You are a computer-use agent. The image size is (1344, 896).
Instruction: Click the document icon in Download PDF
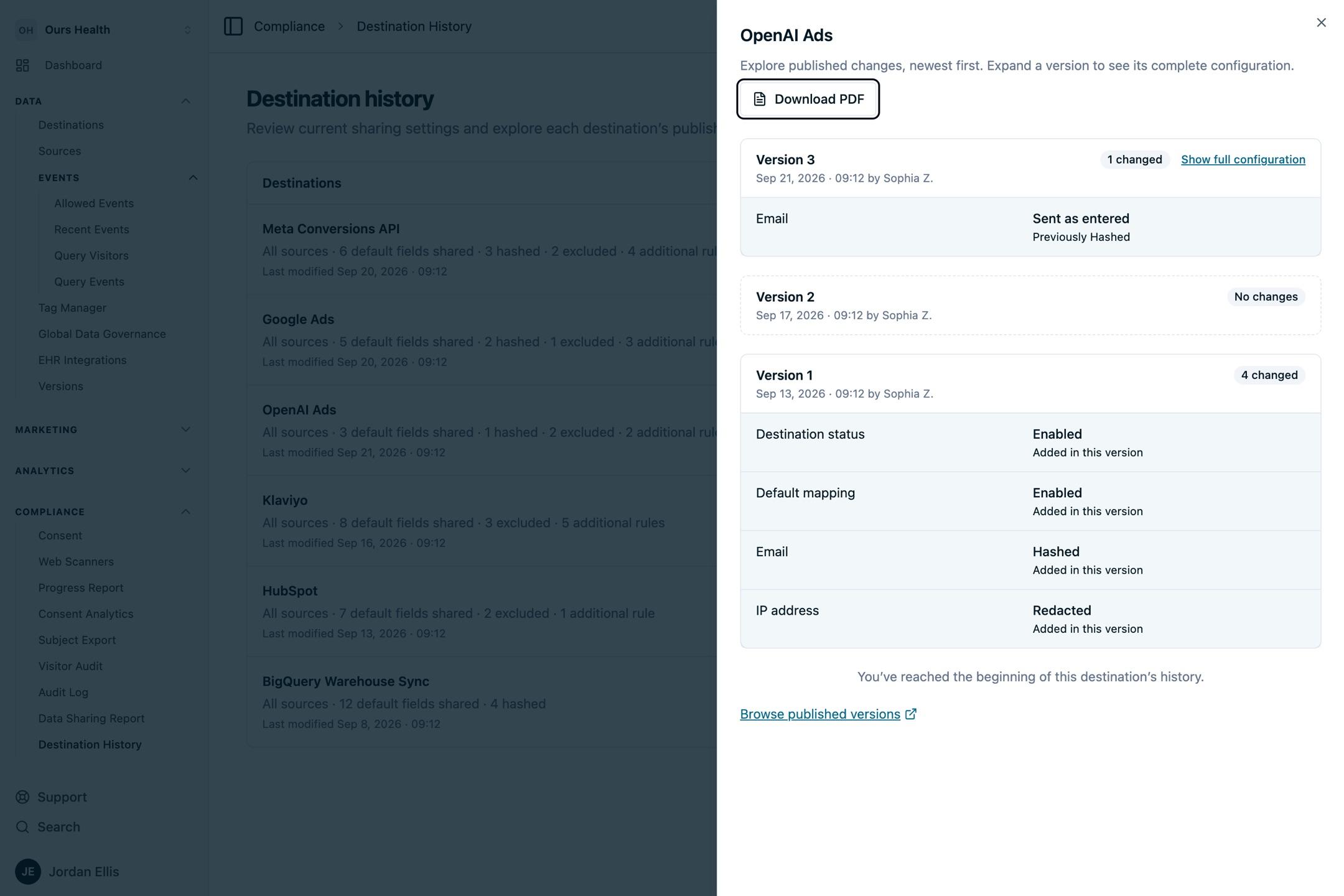tap(759, 99)
